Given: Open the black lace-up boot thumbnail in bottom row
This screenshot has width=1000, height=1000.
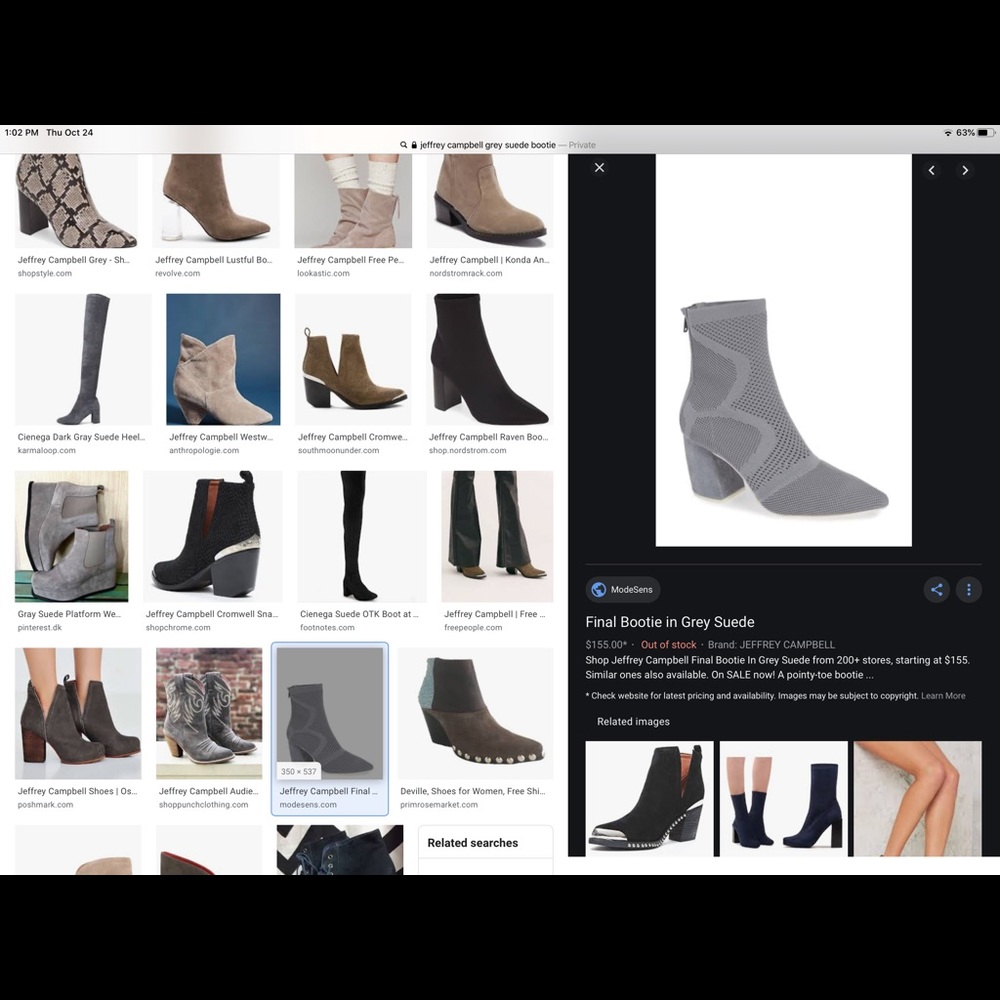Looking at the screenshot, I should [340, 849].
